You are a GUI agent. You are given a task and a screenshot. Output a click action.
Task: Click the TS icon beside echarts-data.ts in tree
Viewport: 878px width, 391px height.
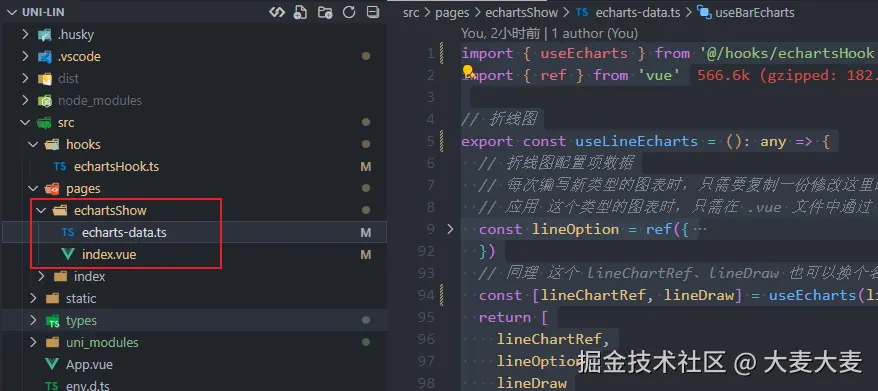[68, 232]
